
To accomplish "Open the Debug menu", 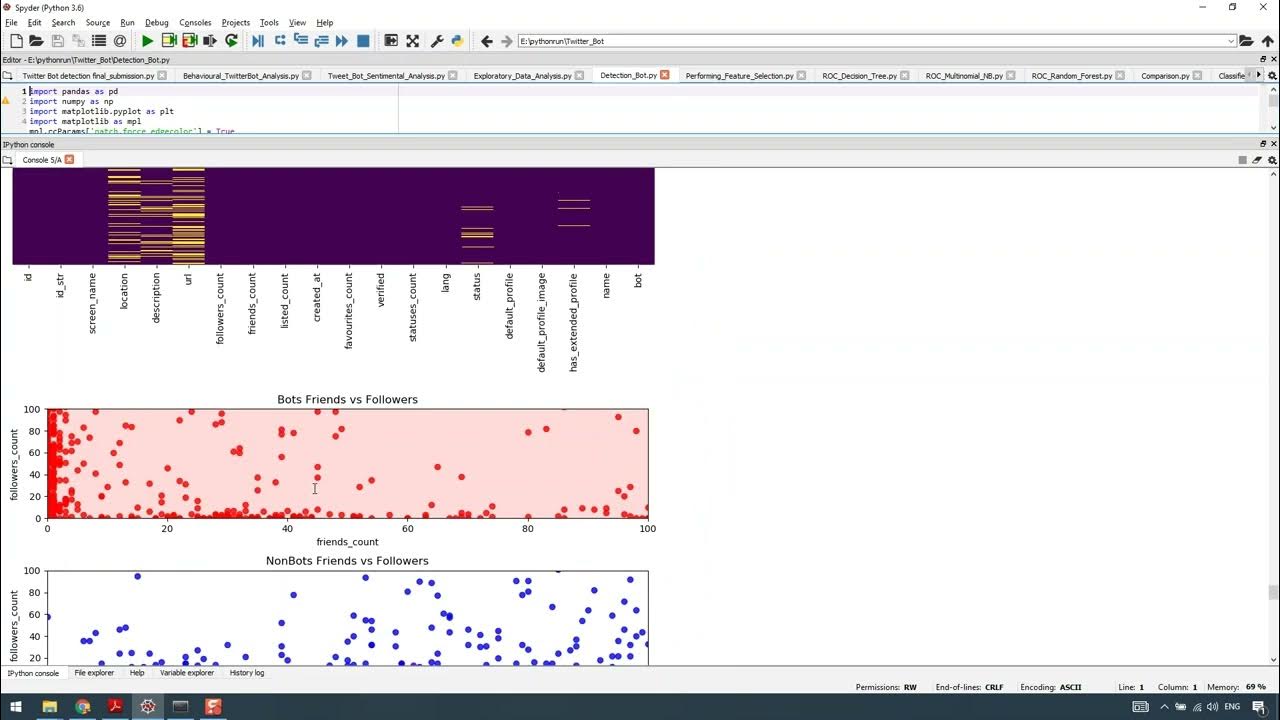I will click(x=157, y=22).
